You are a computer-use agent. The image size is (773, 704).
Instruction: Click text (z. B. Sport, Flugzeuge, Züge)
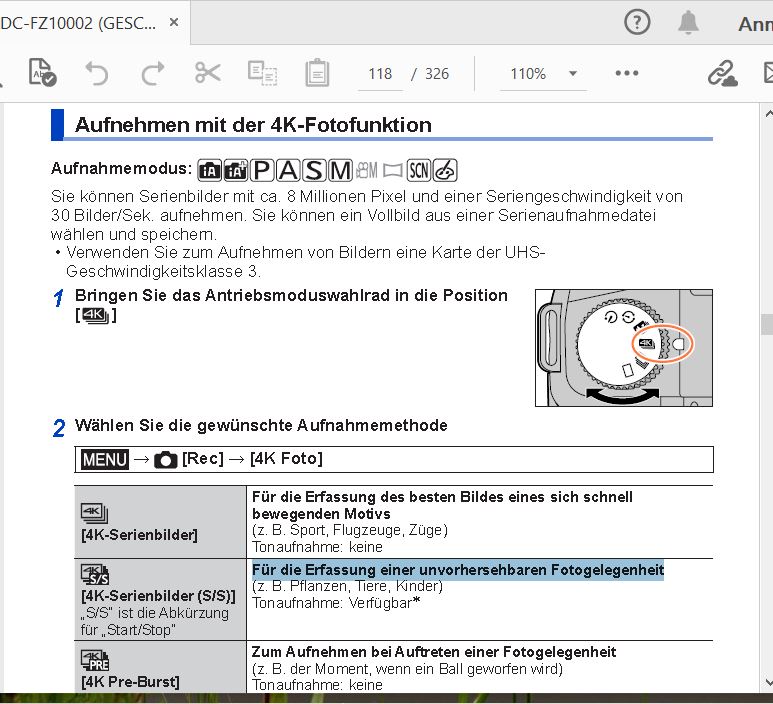350,530
